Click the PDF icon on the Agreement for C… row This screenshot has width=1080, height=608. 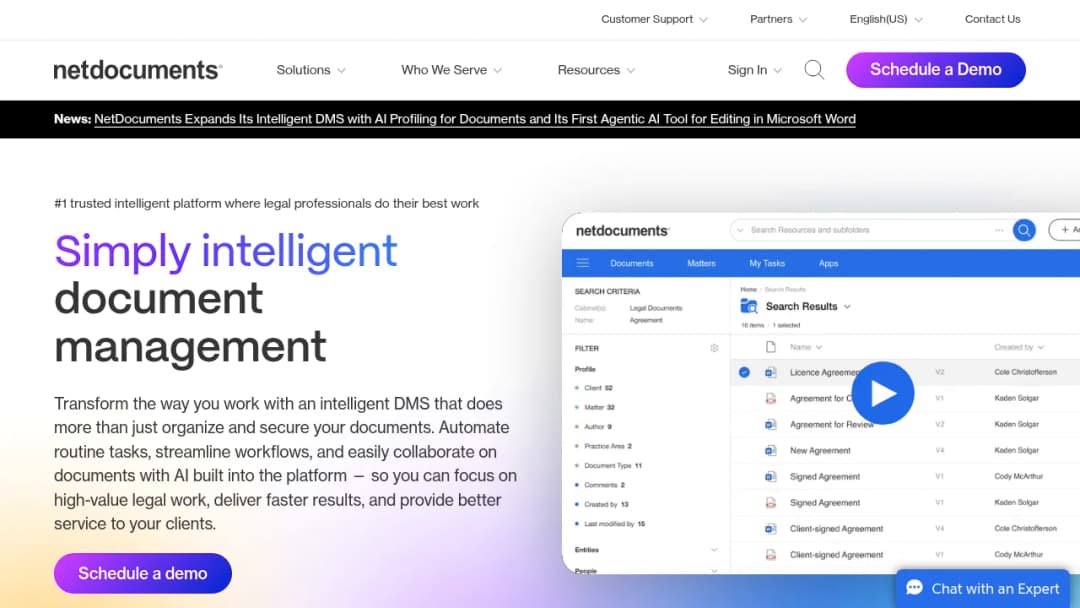771,399
